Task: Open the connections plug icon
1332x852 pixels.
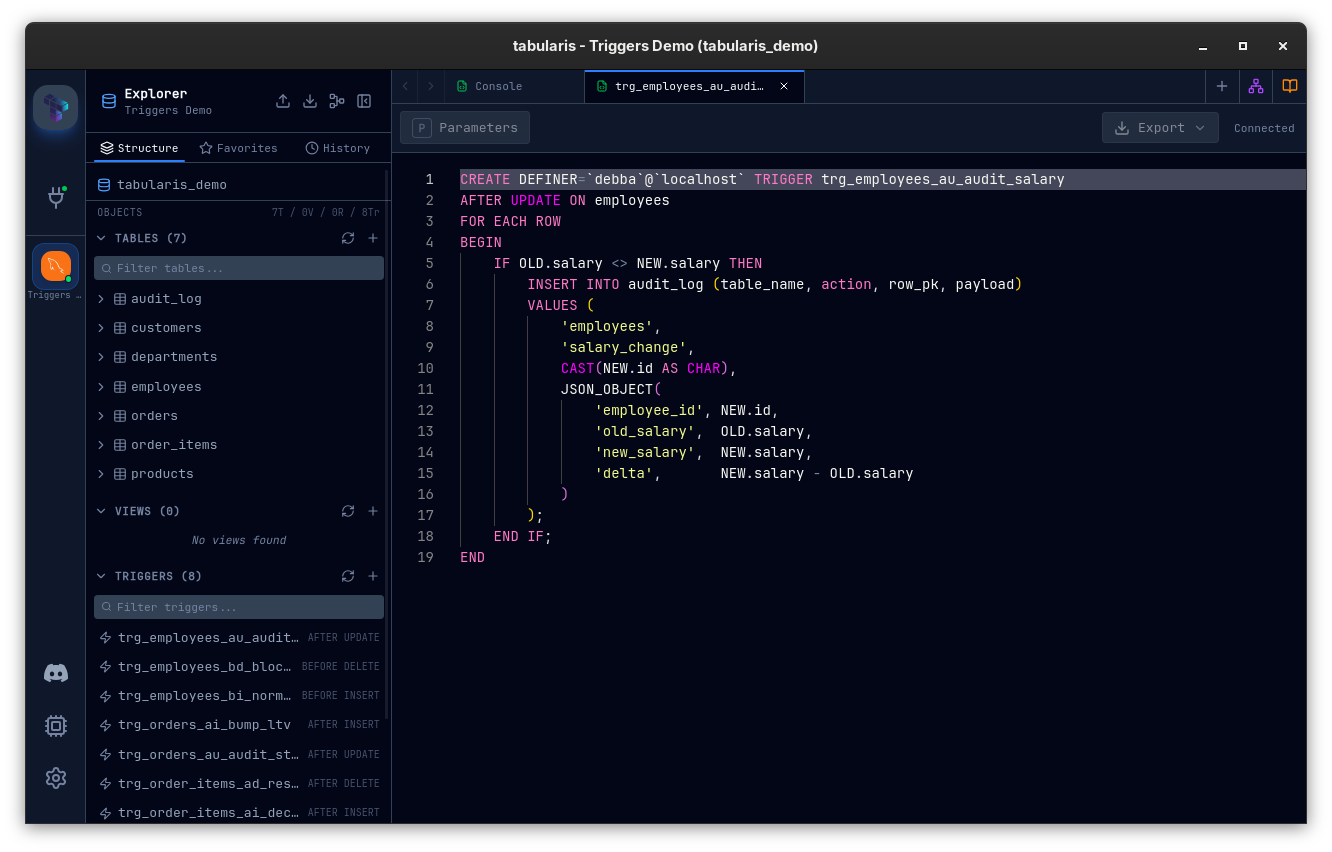Action: pyautogui.click(x=56, y=197)
